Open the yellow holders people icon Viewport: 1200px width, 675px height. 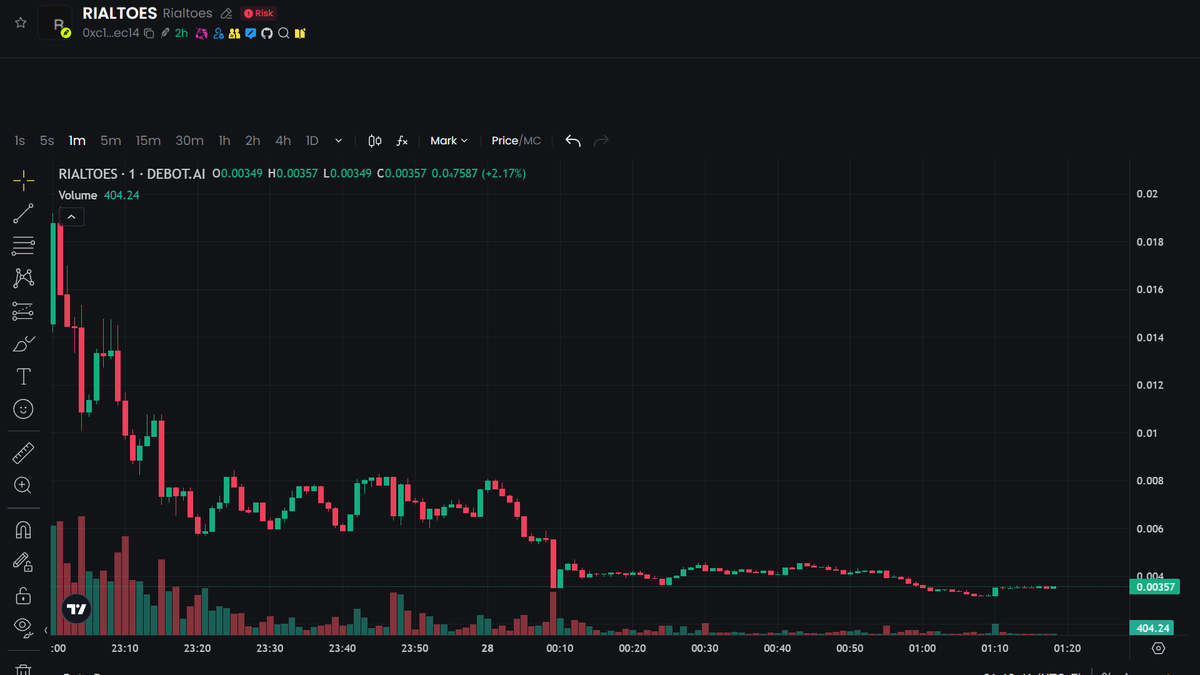pos(234,33)
